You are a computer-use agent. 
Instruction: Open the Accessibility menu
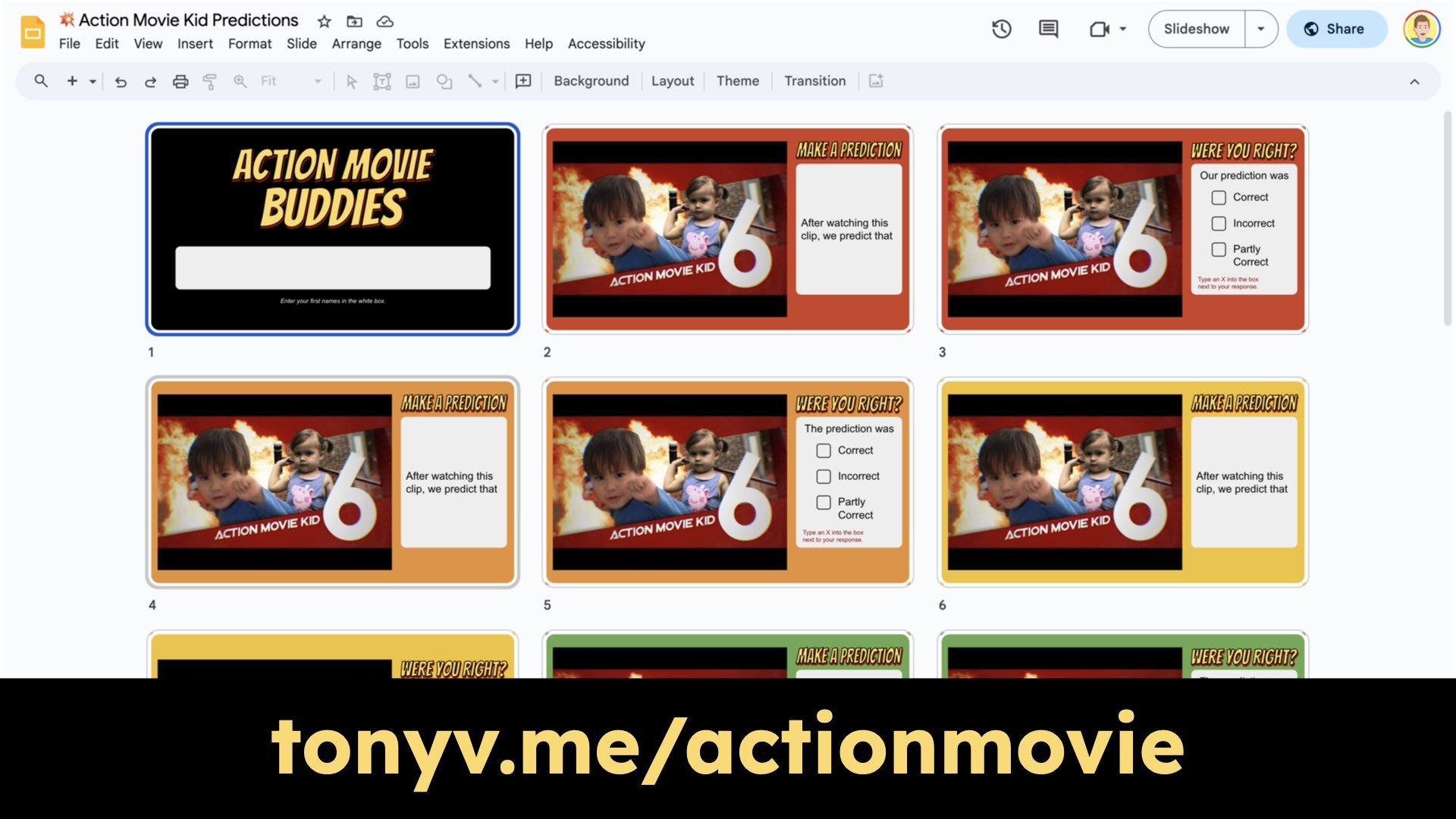point(607,44)
